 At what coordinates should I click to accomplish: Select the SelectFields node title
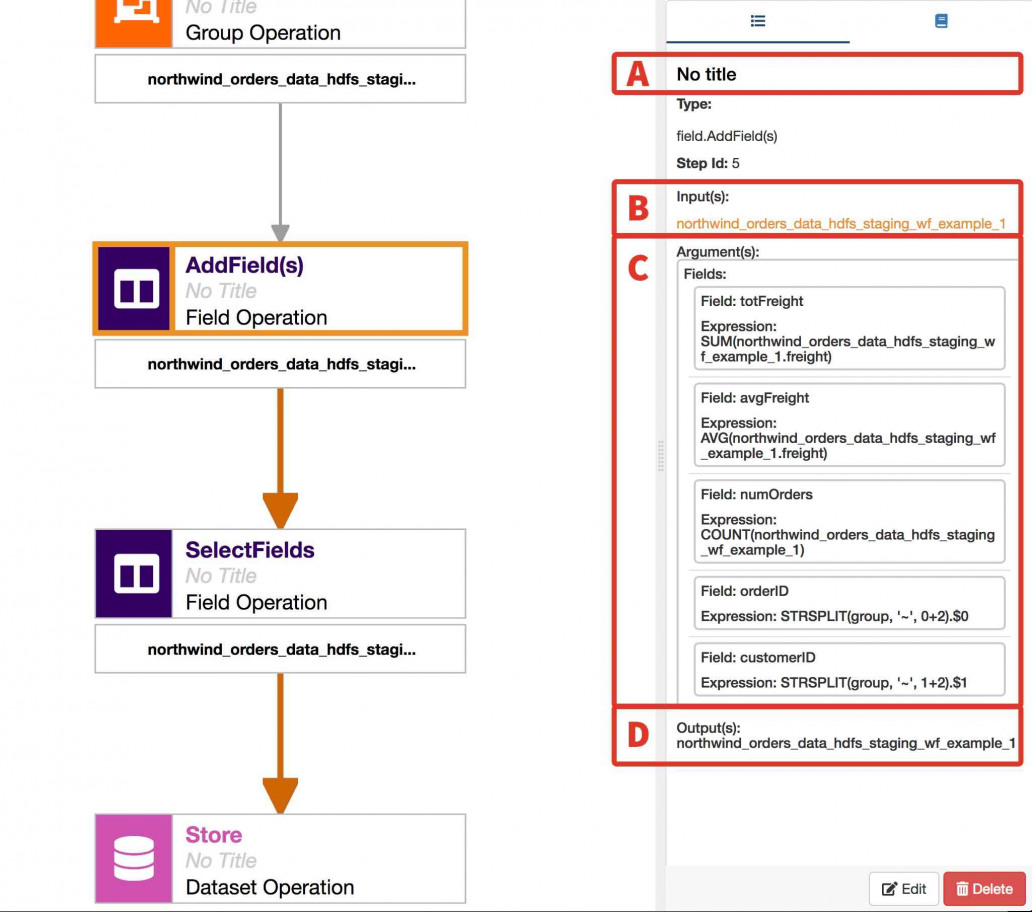click(x=249, y=550)
